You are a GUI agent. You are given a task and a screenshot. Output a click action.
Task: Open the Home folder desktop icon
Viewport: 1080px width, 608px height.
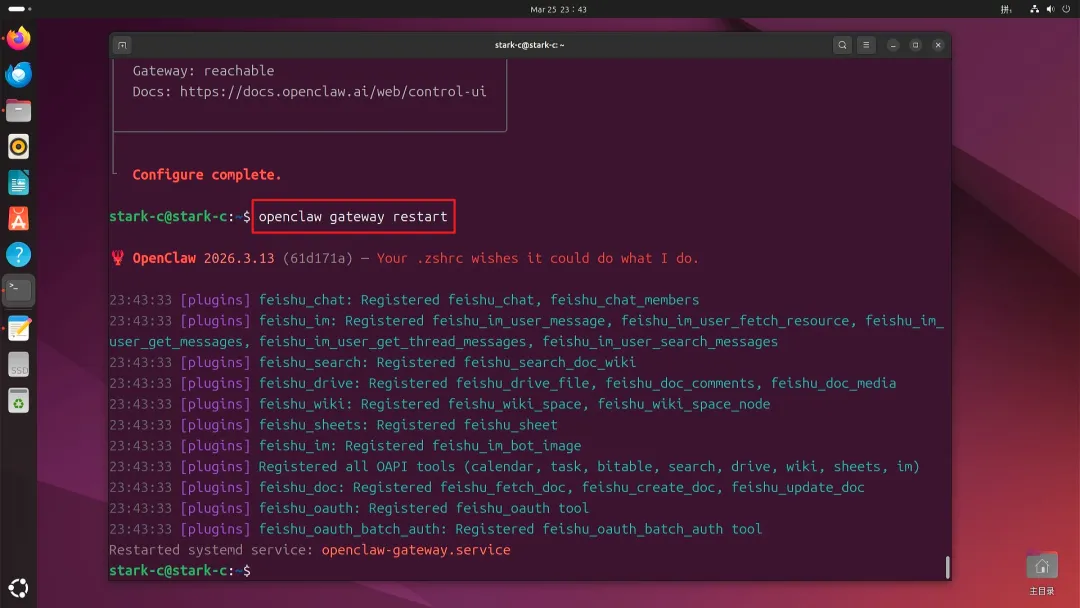point(1041,573)
